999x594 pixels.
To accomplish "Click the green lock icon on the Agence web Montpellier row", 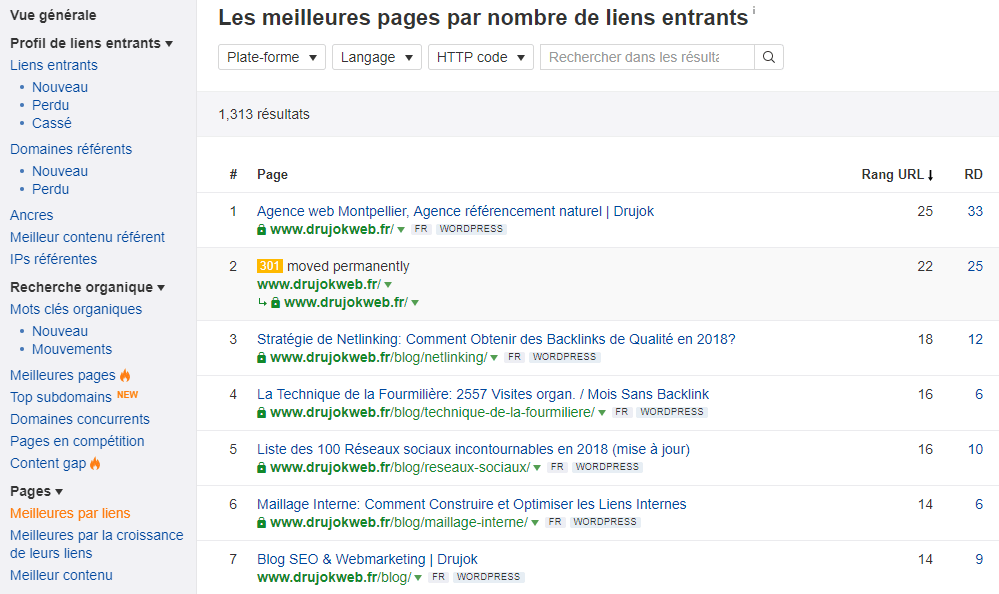I will tap(261, 229).
